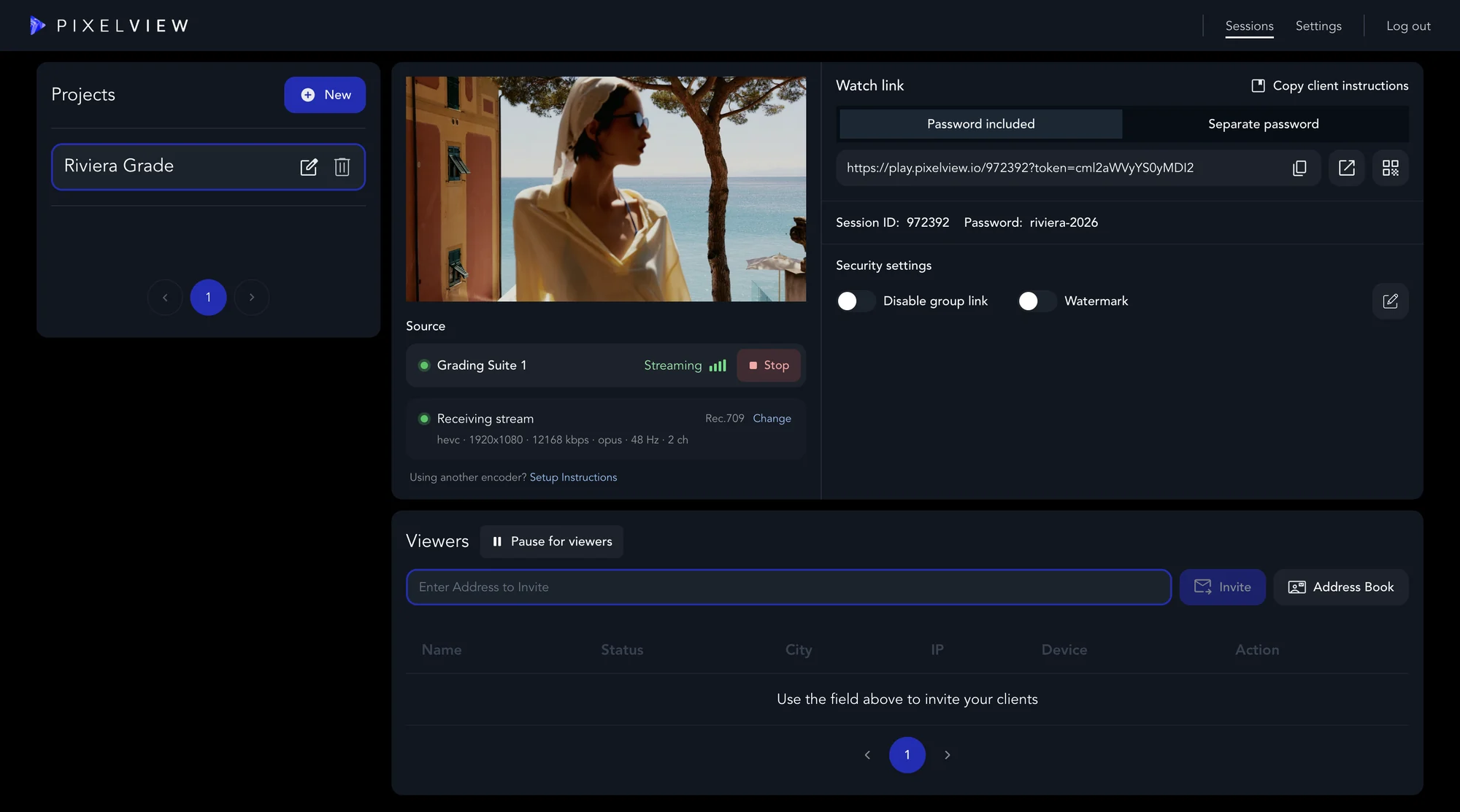Click the watch link URL text
This screenshot has width=1460, height=812.
[1020, 168]
